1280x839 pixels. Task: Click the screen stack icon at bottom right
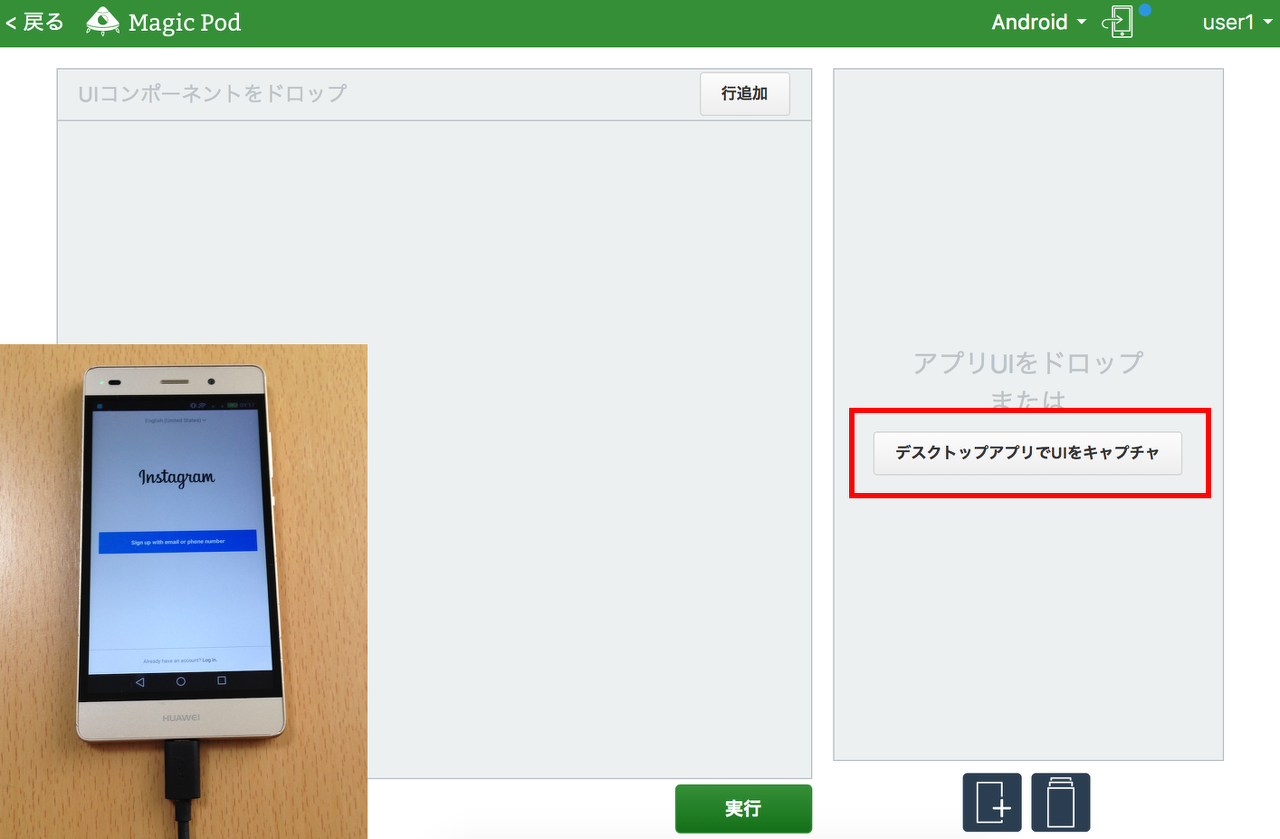click(1060, 802)
